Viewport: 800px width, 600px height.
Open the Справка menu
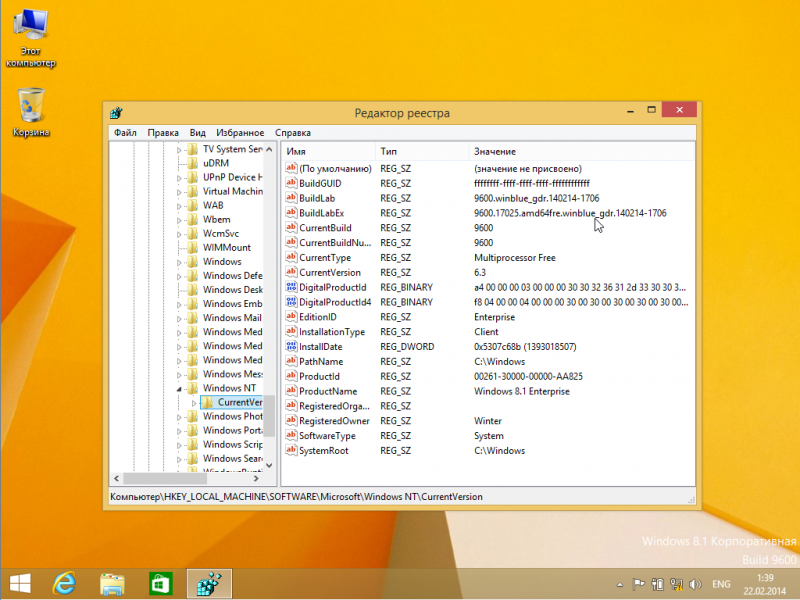[x=293, y=133]
